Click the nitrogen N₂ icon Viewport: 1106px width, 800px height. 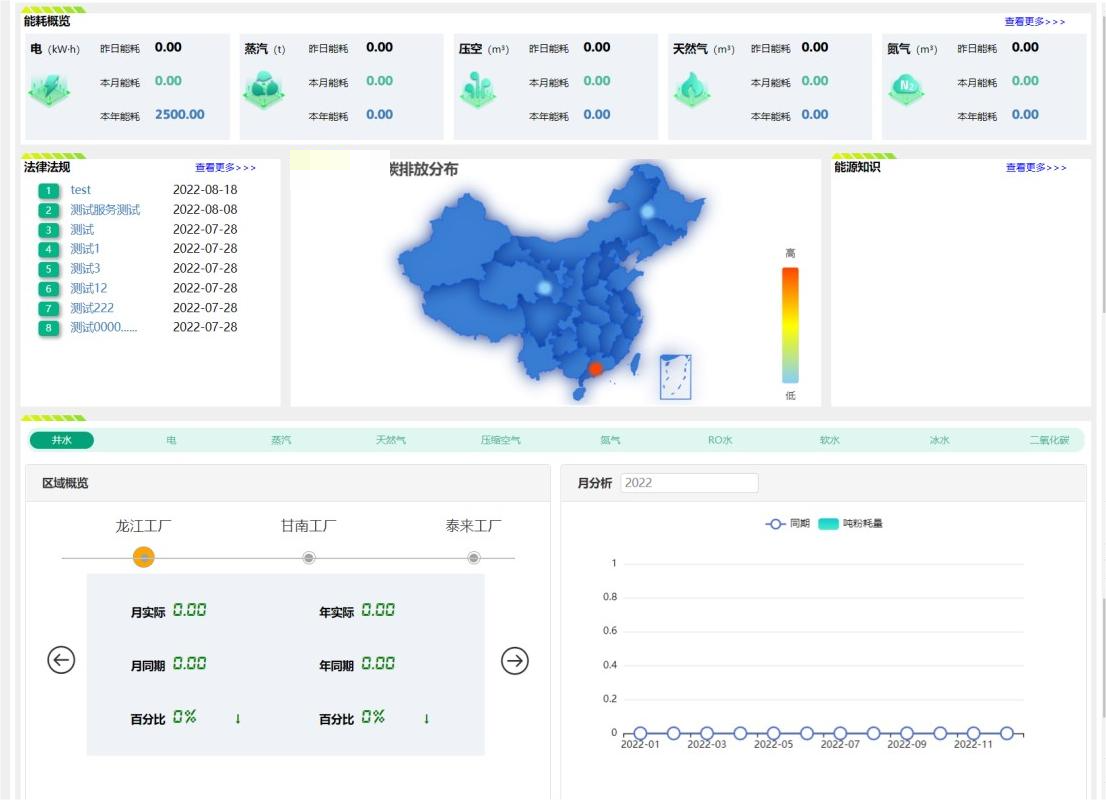(x=906, y=90)
